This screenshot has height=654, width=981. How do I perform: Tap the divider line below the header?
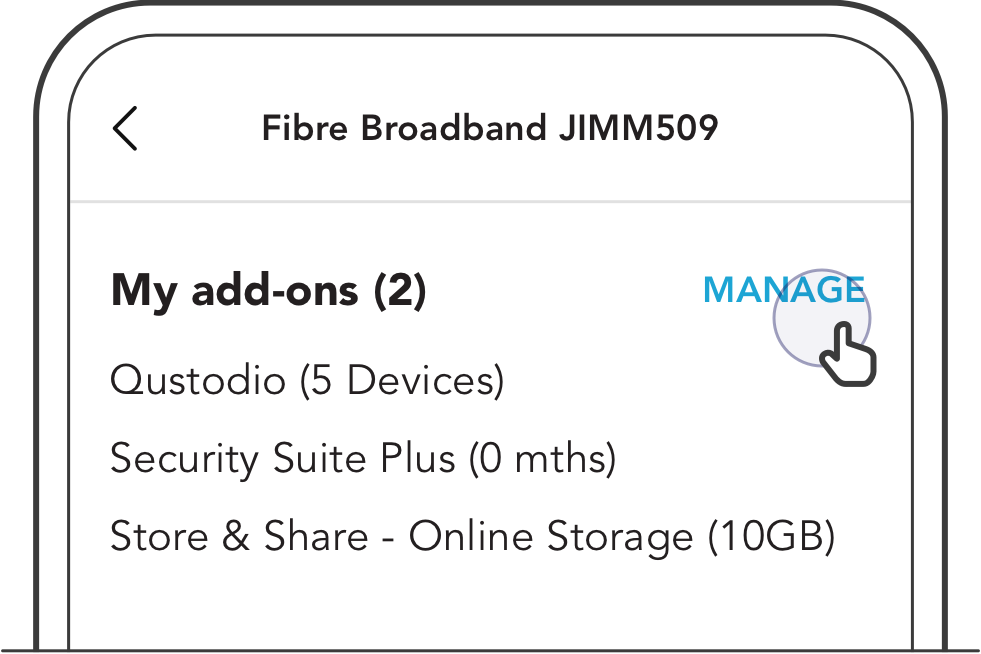pyautogui.click(x=490, y=202)
